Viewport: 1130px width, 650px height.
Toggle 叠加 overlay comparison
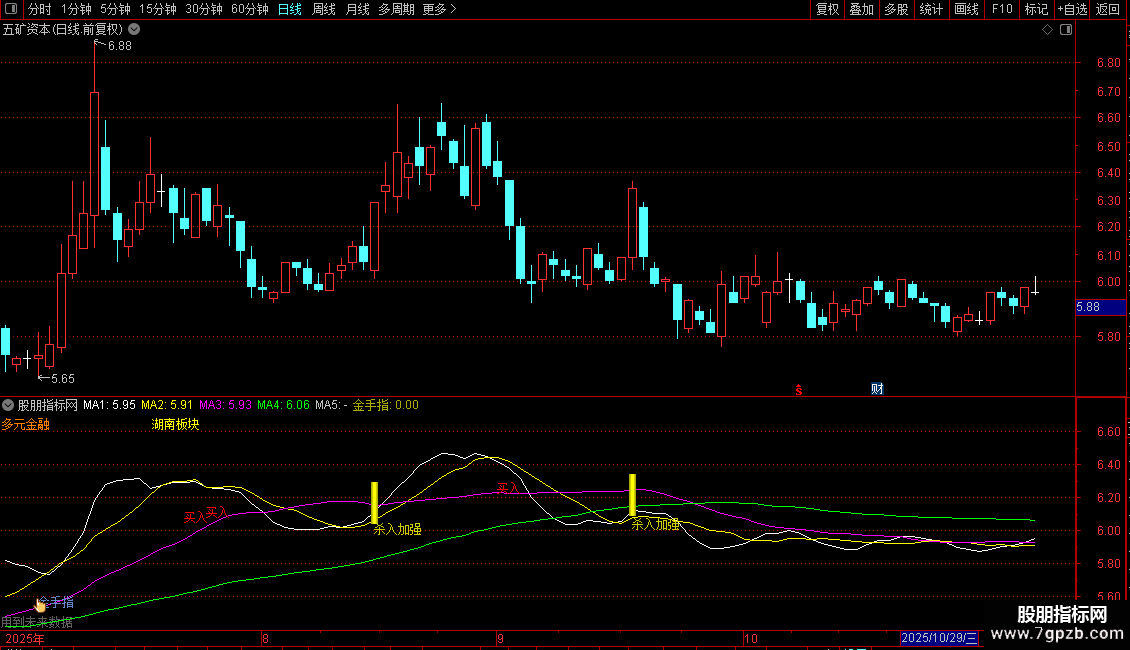click(862, 9)
